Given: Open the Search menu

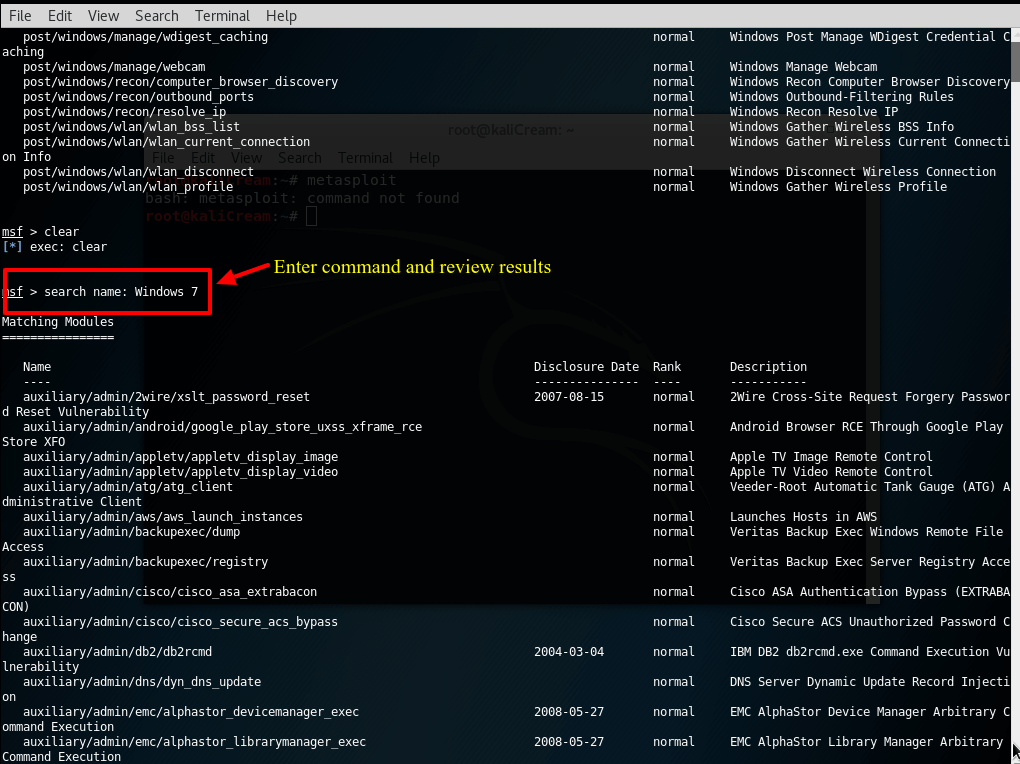Looking at the screenshot, I should tap(156, 16).
